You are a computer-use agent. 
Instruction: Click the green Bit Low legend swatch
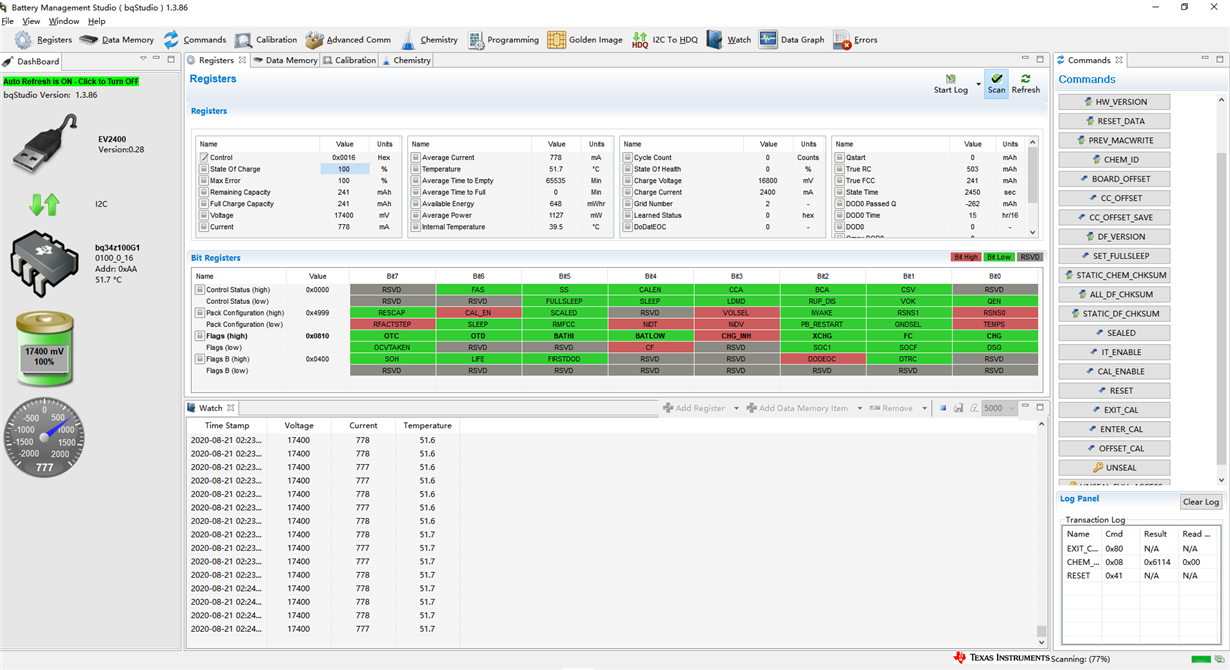(x=999, y=257)
